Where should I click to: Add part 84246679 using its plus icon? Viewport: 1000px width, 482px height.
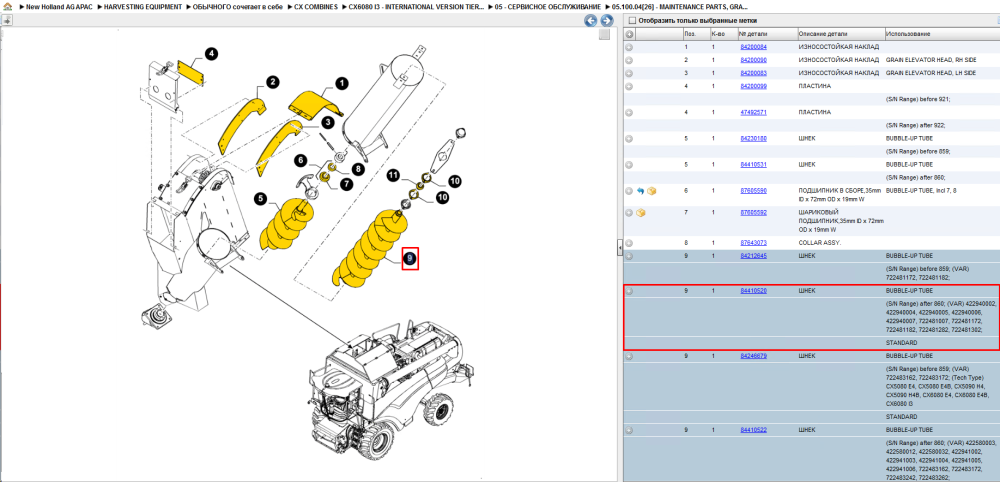629,356
